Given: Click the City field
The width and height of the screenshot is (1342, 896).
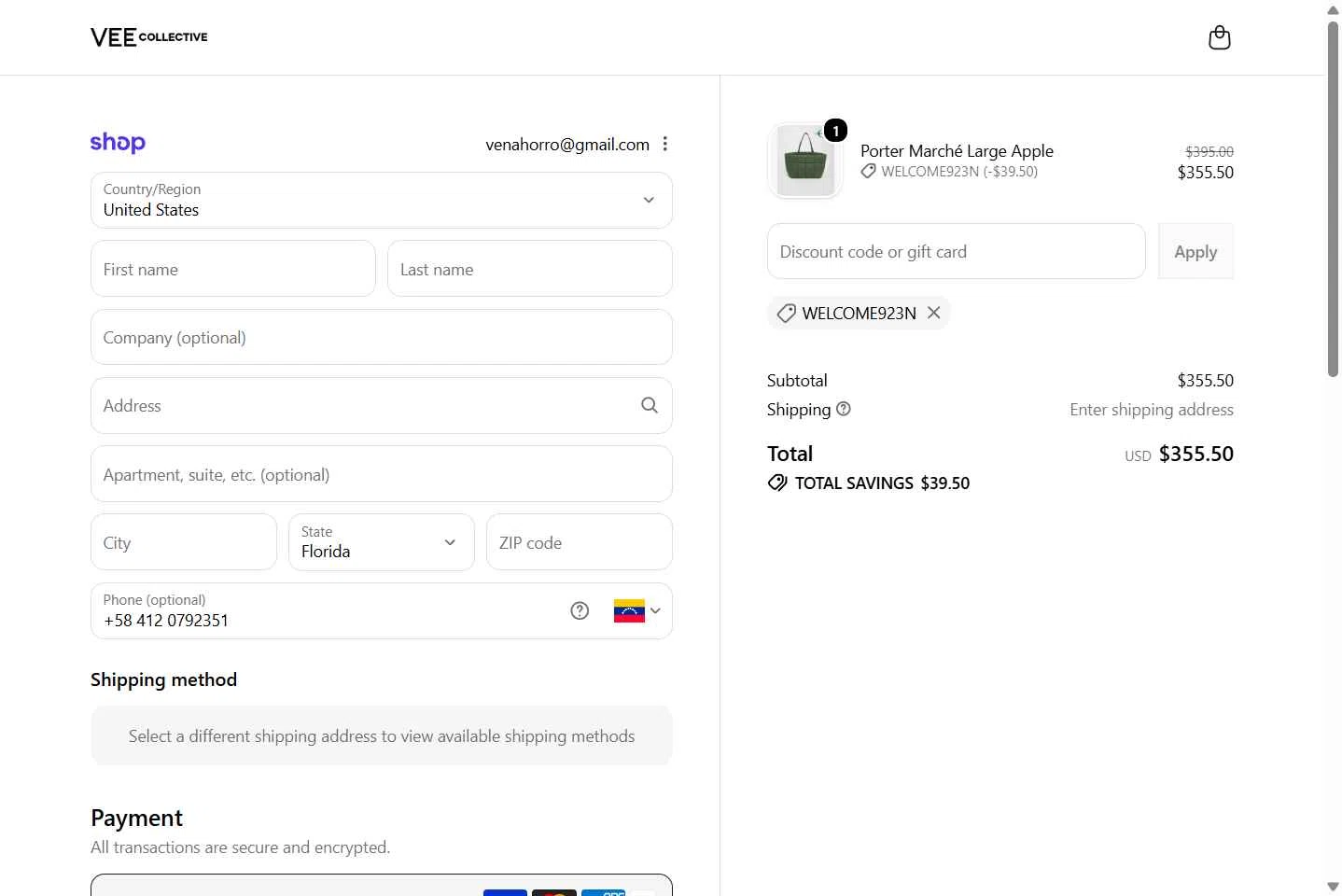Looking at the screenshot, I should click(x=184, y=542).
